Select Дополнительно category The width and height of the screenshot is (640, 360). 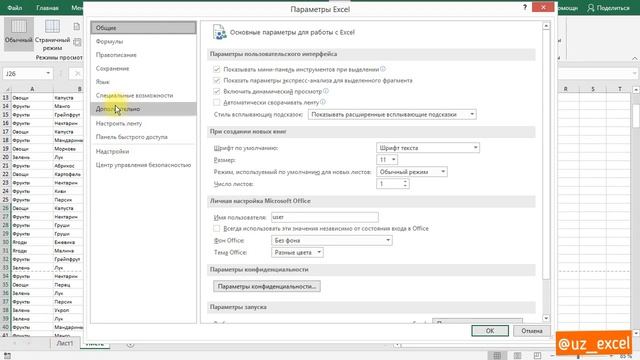click(143, 109)
